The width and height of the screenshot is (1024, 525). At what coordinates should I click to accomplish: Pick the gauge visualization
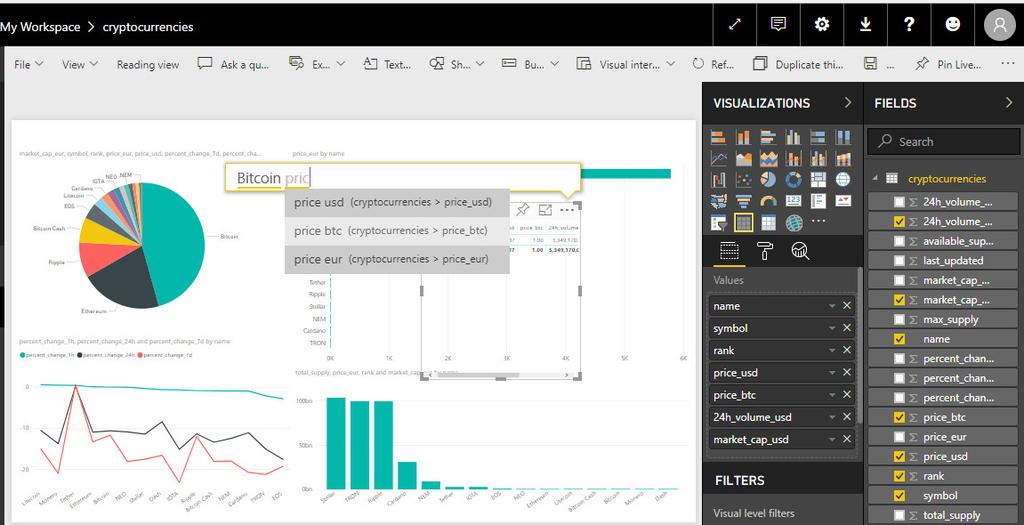tap(768, 201)
